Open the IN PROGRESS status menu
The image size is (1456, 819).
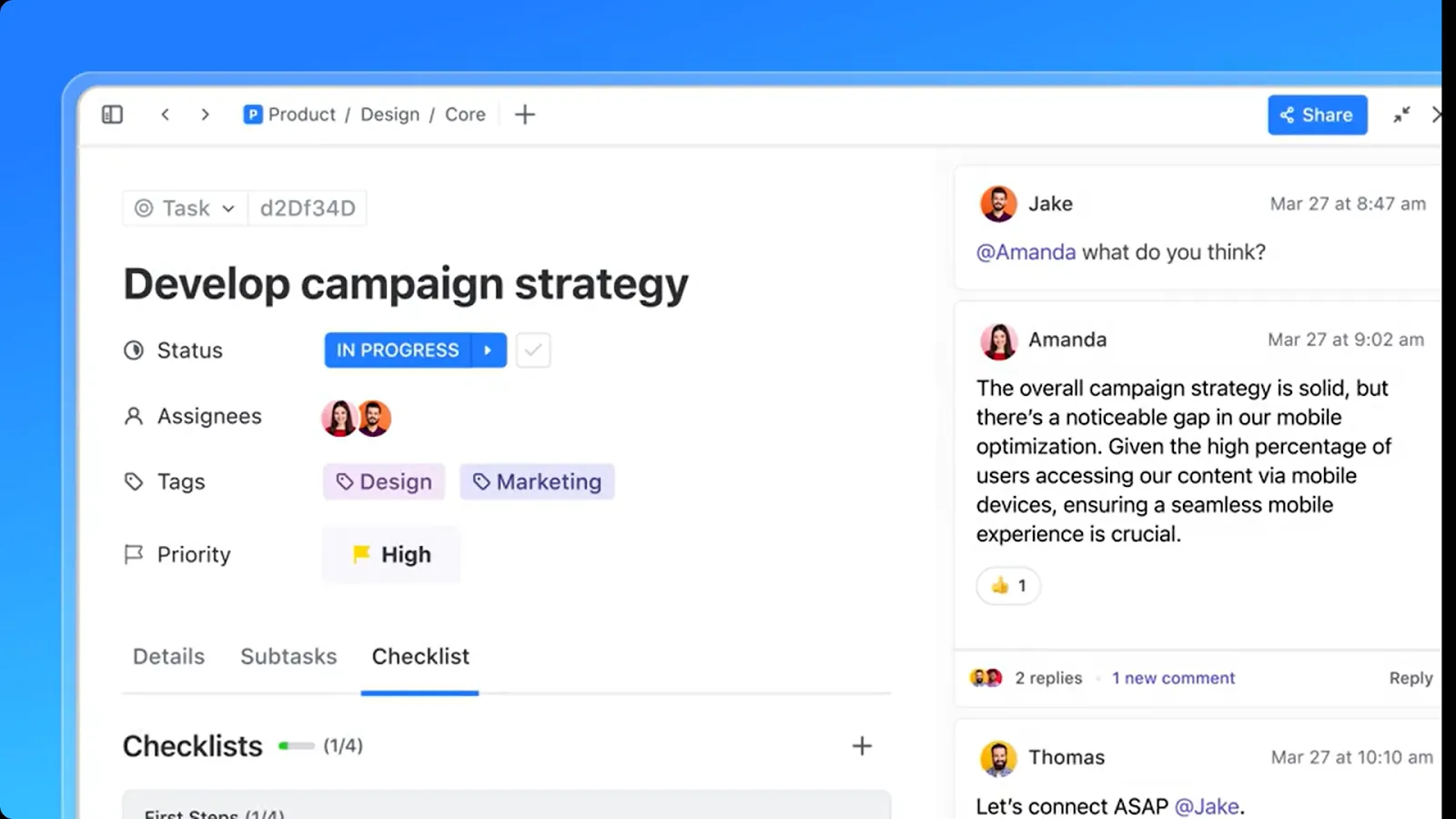[398, 350]
